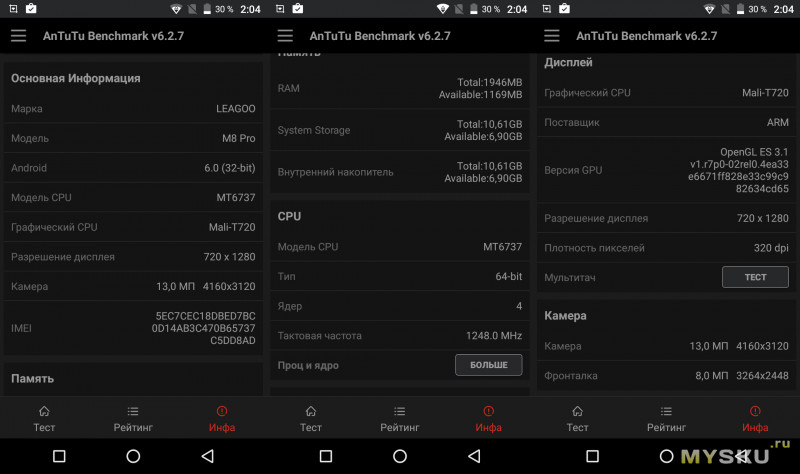This screenshot has width=800, height=474.
Task: Tap the Внутренний накопитель row
Action: pos(400,172)
